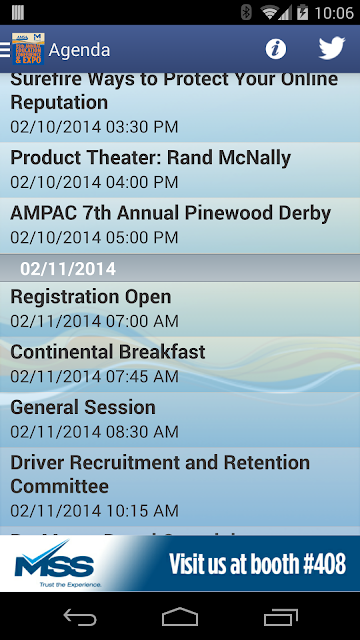Tap the Android home button
This screenshot has height=640, width=360.
(180, 617)
